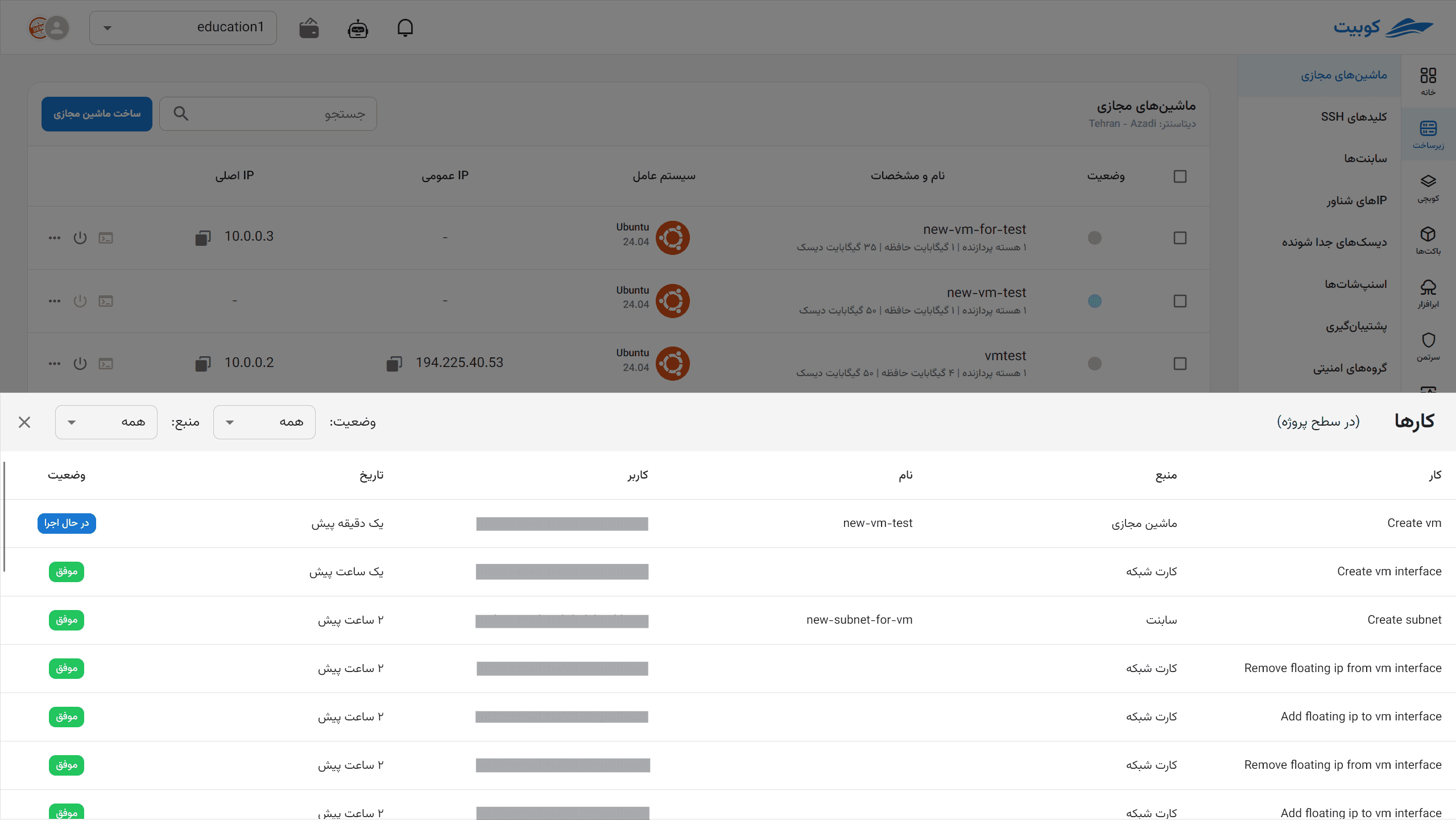Open باکت‌ها buckets sidebar icon
1456x820 pixels.
point(1428,240)
